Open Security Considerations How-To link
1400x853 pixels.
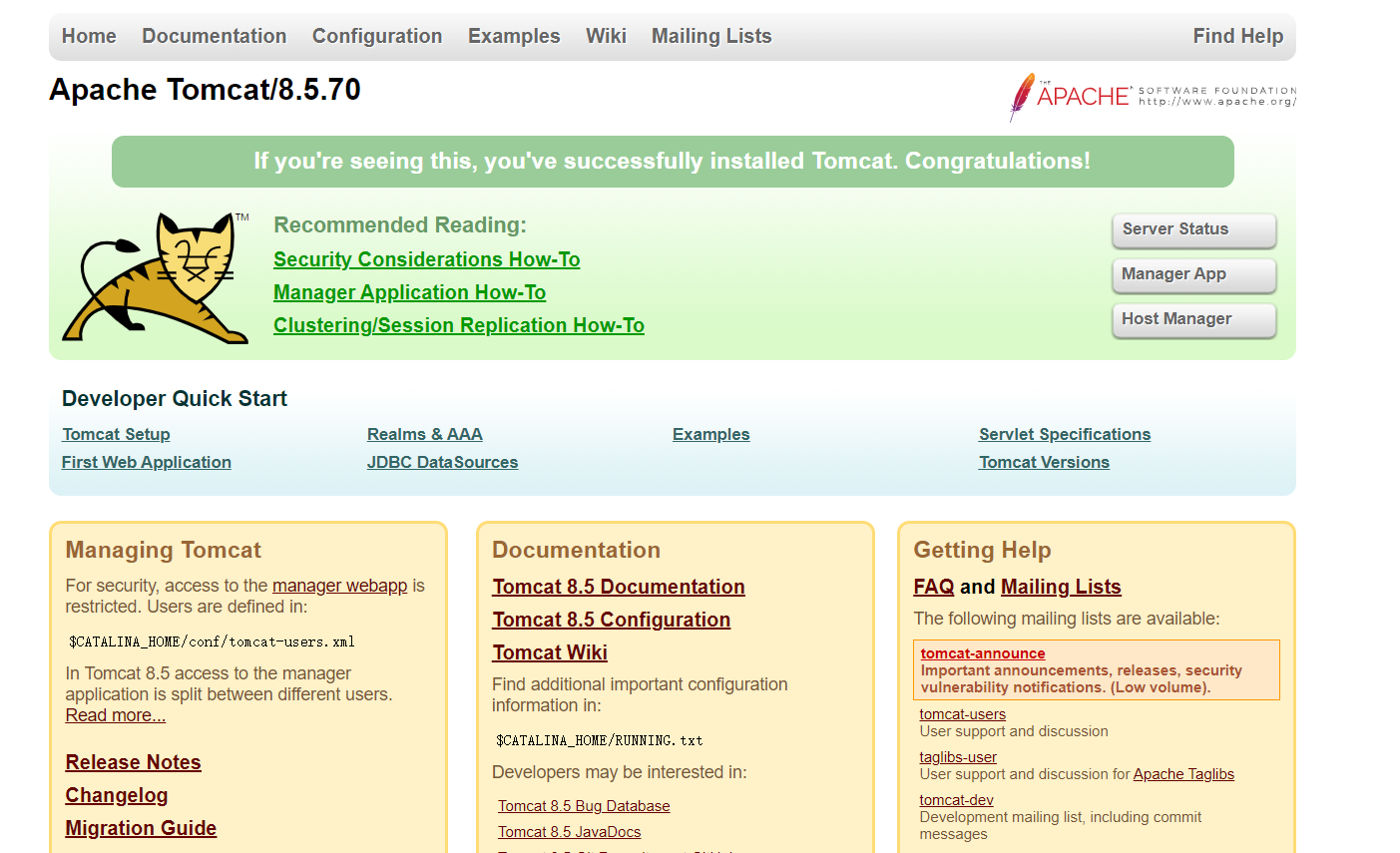[x=427, y=259]
